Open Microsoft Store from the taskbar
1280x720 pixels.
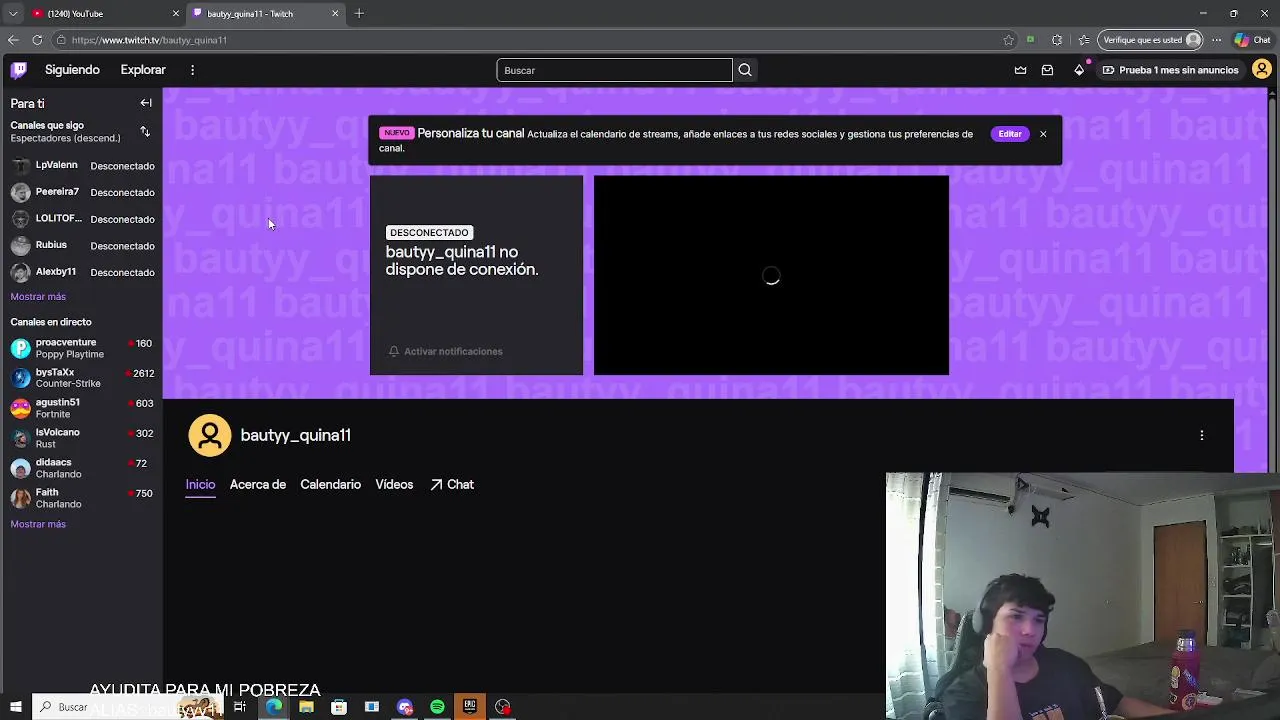click(339, 707)
